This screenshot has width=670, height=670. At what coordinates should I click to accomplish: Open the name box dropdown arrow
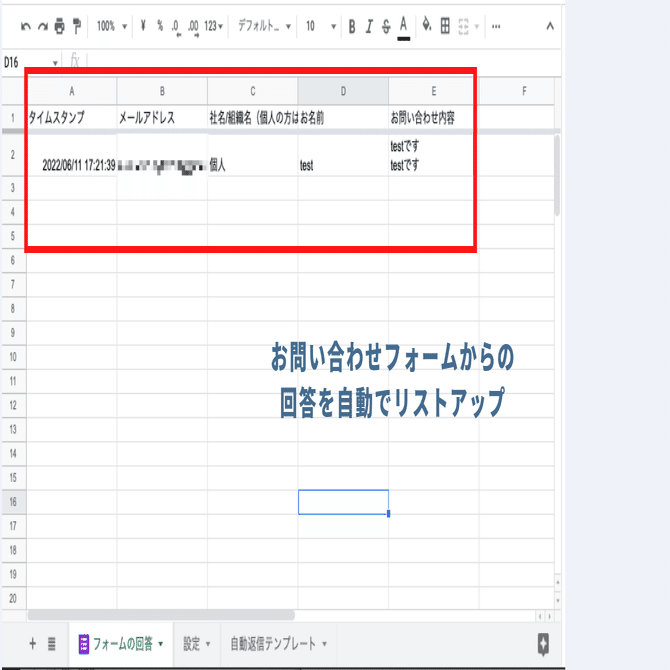55,63
